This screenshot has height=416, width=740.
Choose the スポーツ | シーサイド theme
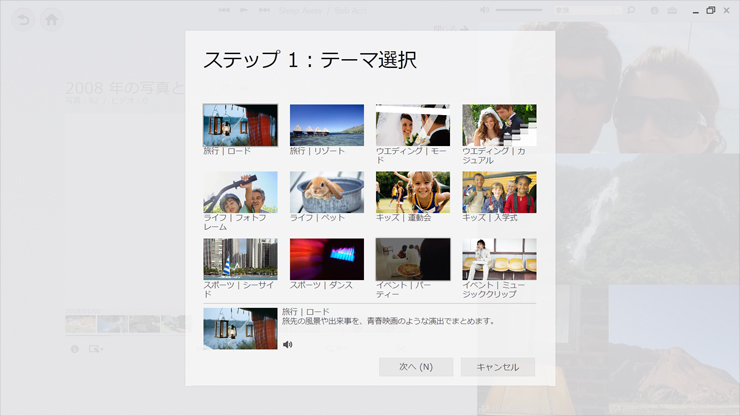[x=240, y=259]
